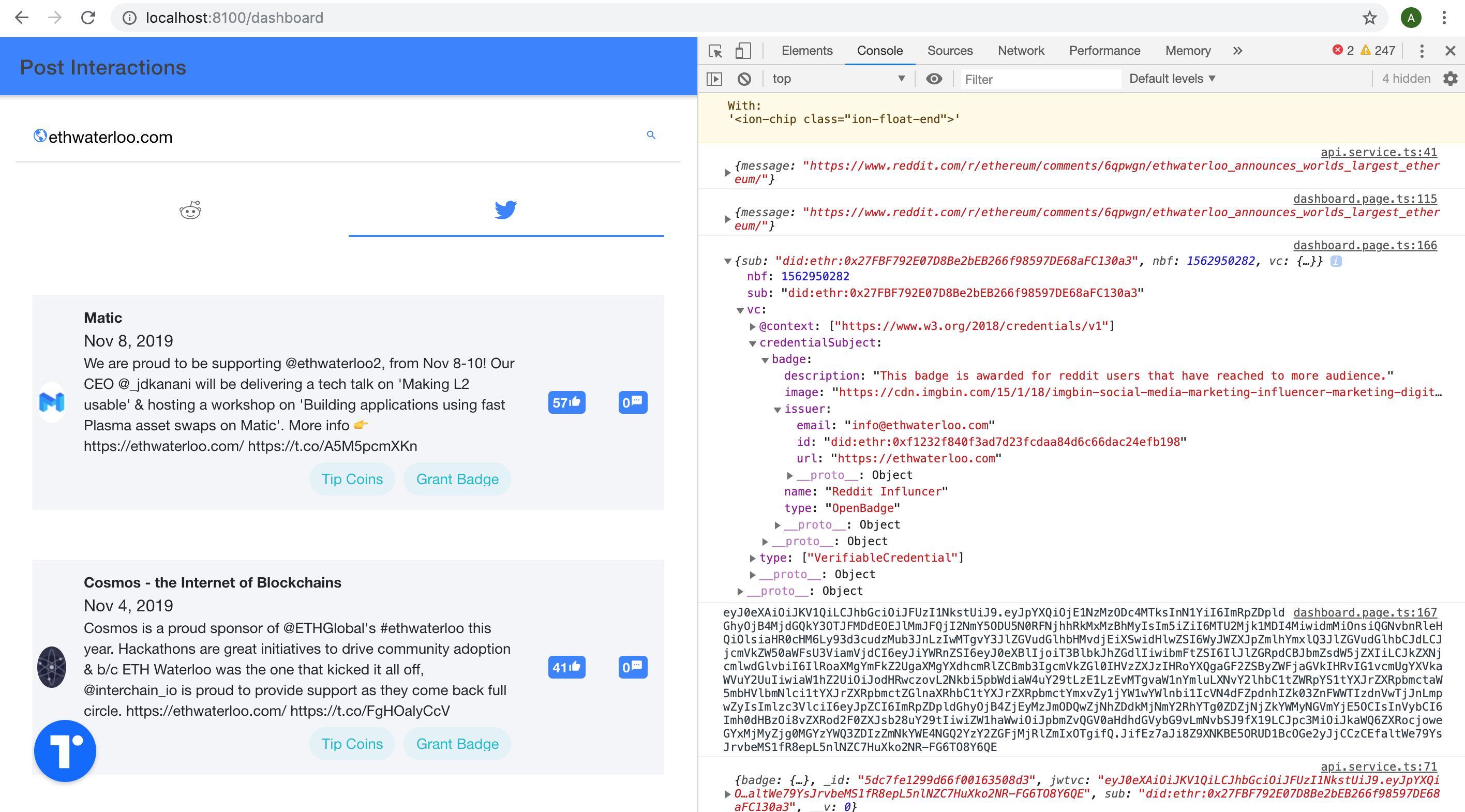Screen dimensions: 1465x812
Task: Clear console with the ban icon
Action: (x=744, y=79)
